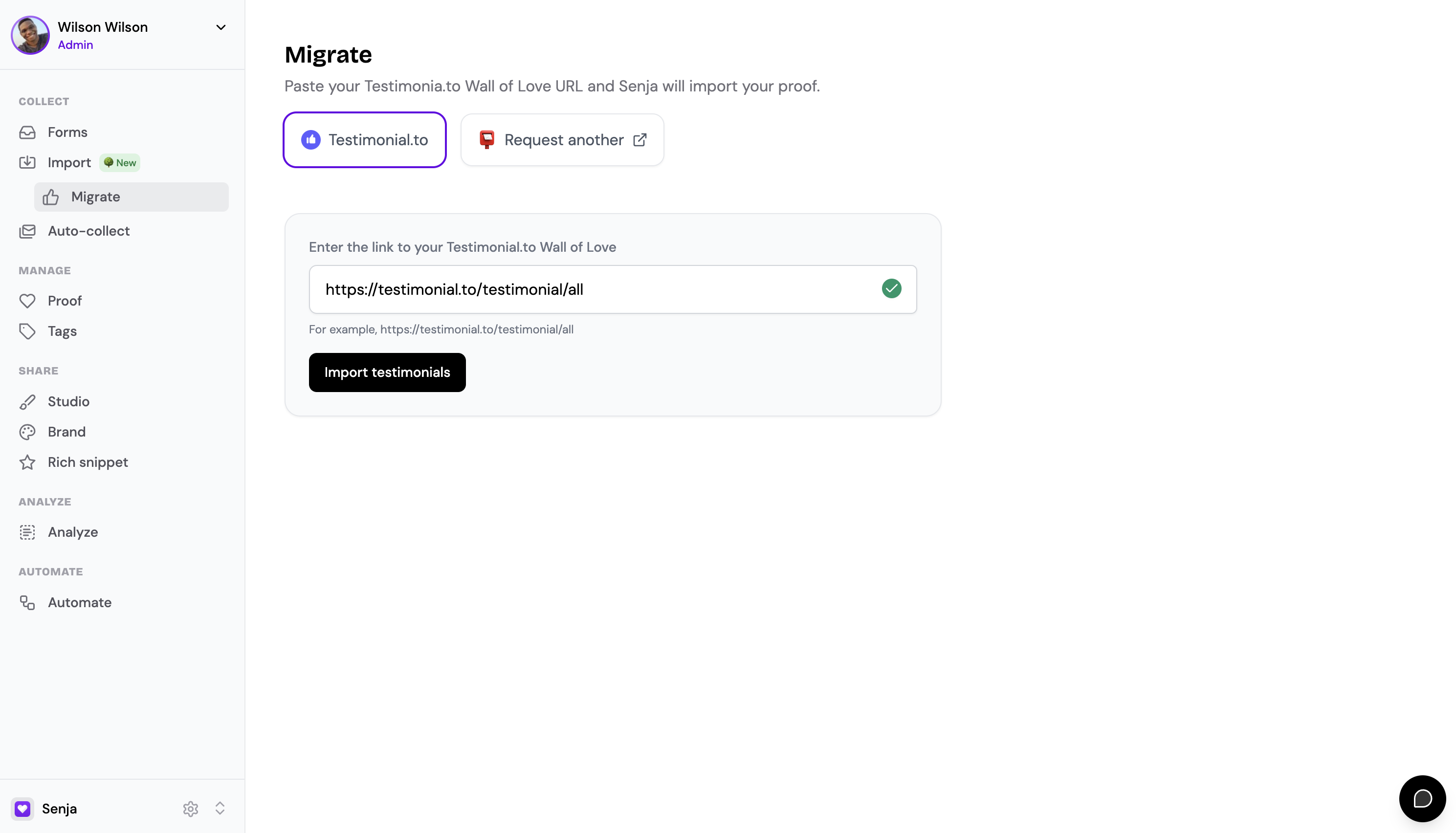Open workspace settings gear icon
This screenshot has width=1456, height=833.
click(x=191, y=809)
